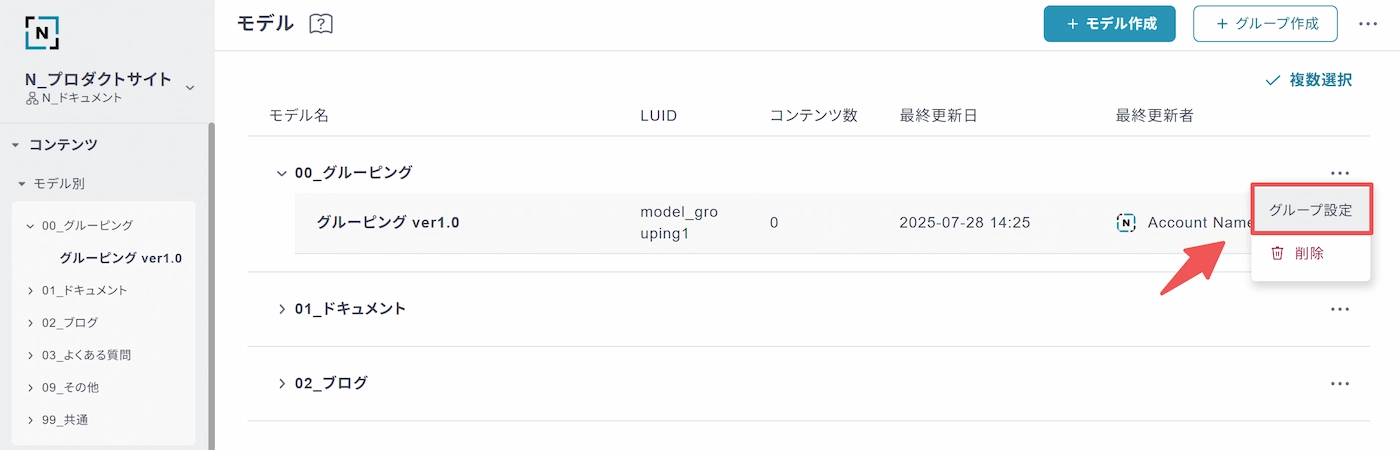
Task: Expand the 02_ブログ group in the table
Action: pos(281,383)
